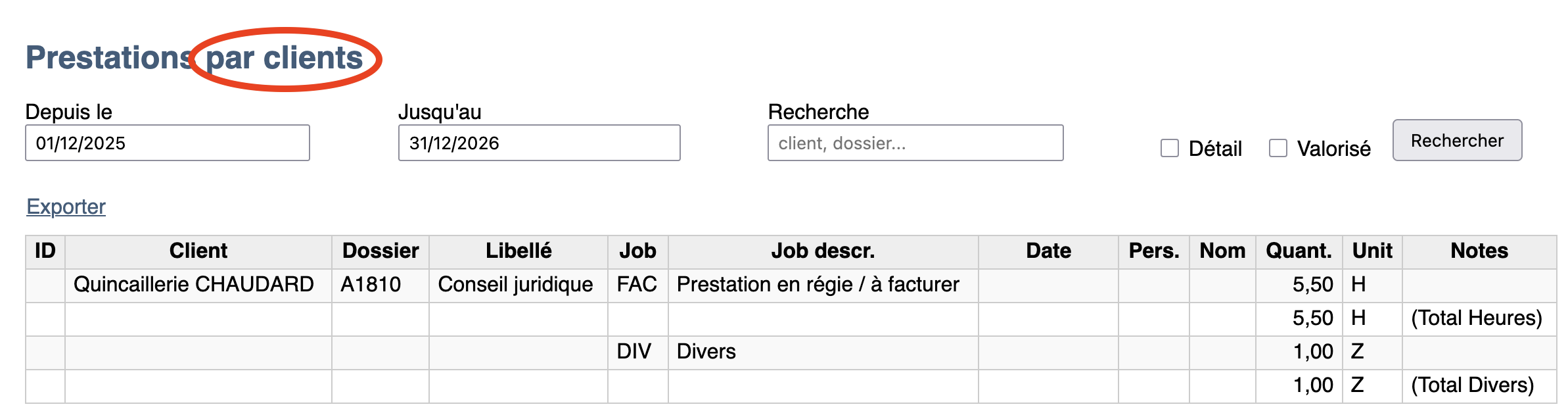Click the Conseil juridique cell
Image resolution: width=1568 pixels, height=417 pixels.
(x=515, y=285)
